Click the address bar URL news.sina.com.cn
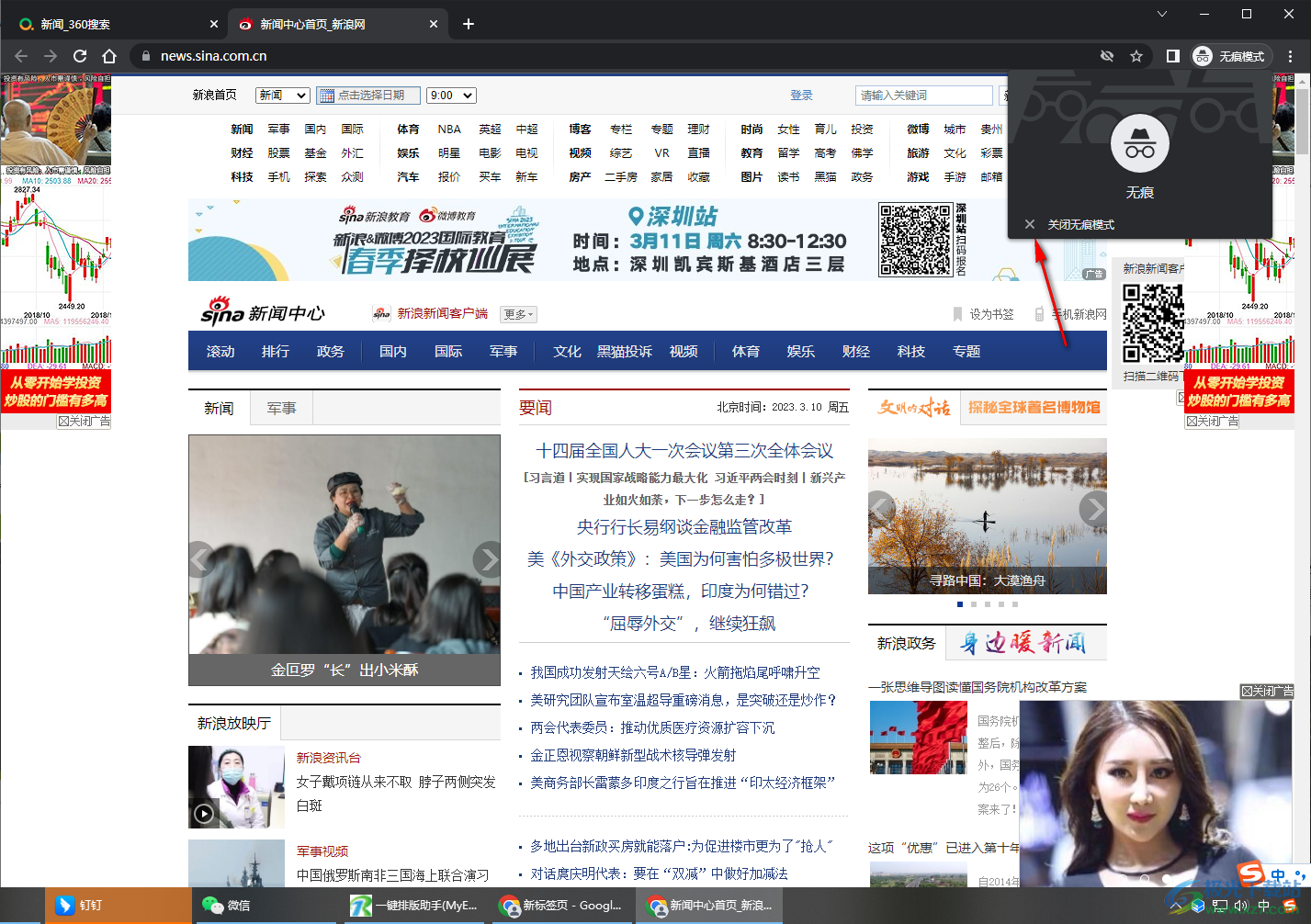Screen dimensions: 1311x924 (214, 56)
